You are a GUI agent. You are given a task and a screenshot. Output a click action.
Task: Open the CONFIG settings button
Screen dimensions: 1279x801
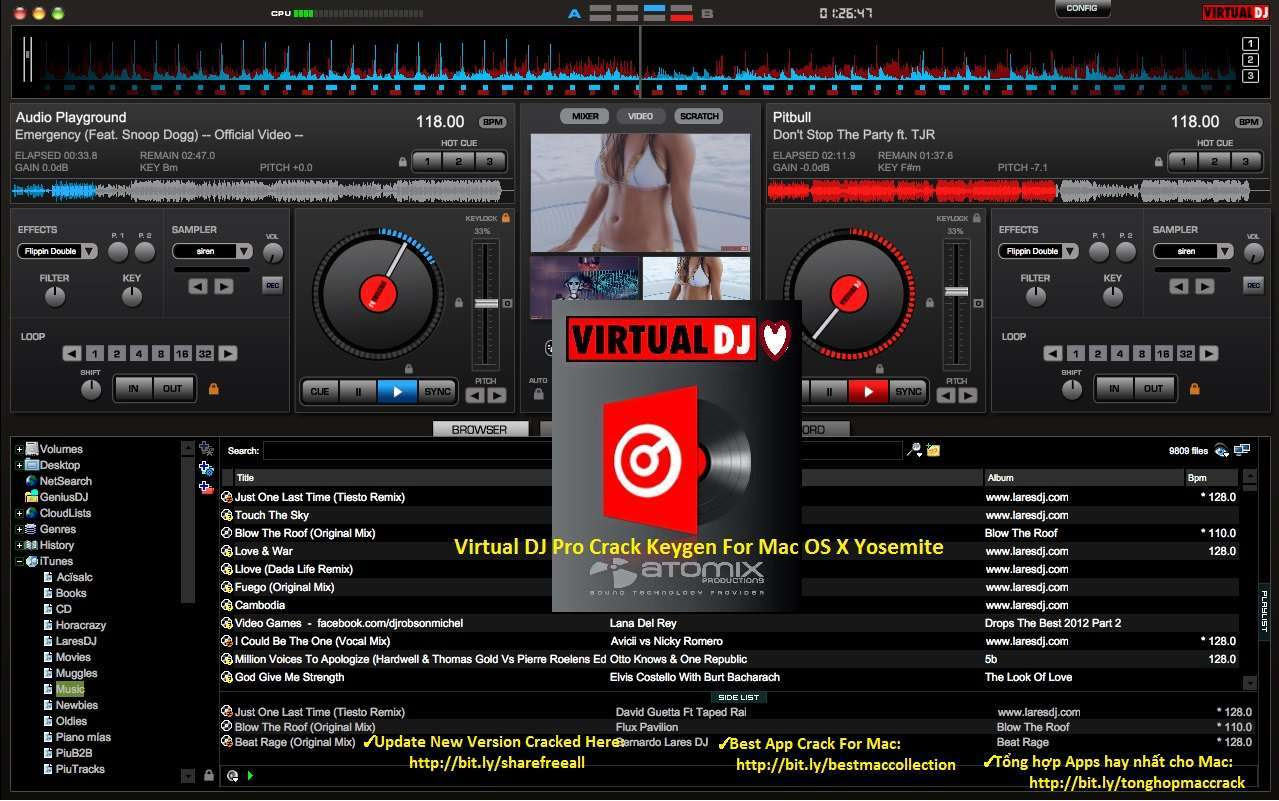tap(1082, 9)
